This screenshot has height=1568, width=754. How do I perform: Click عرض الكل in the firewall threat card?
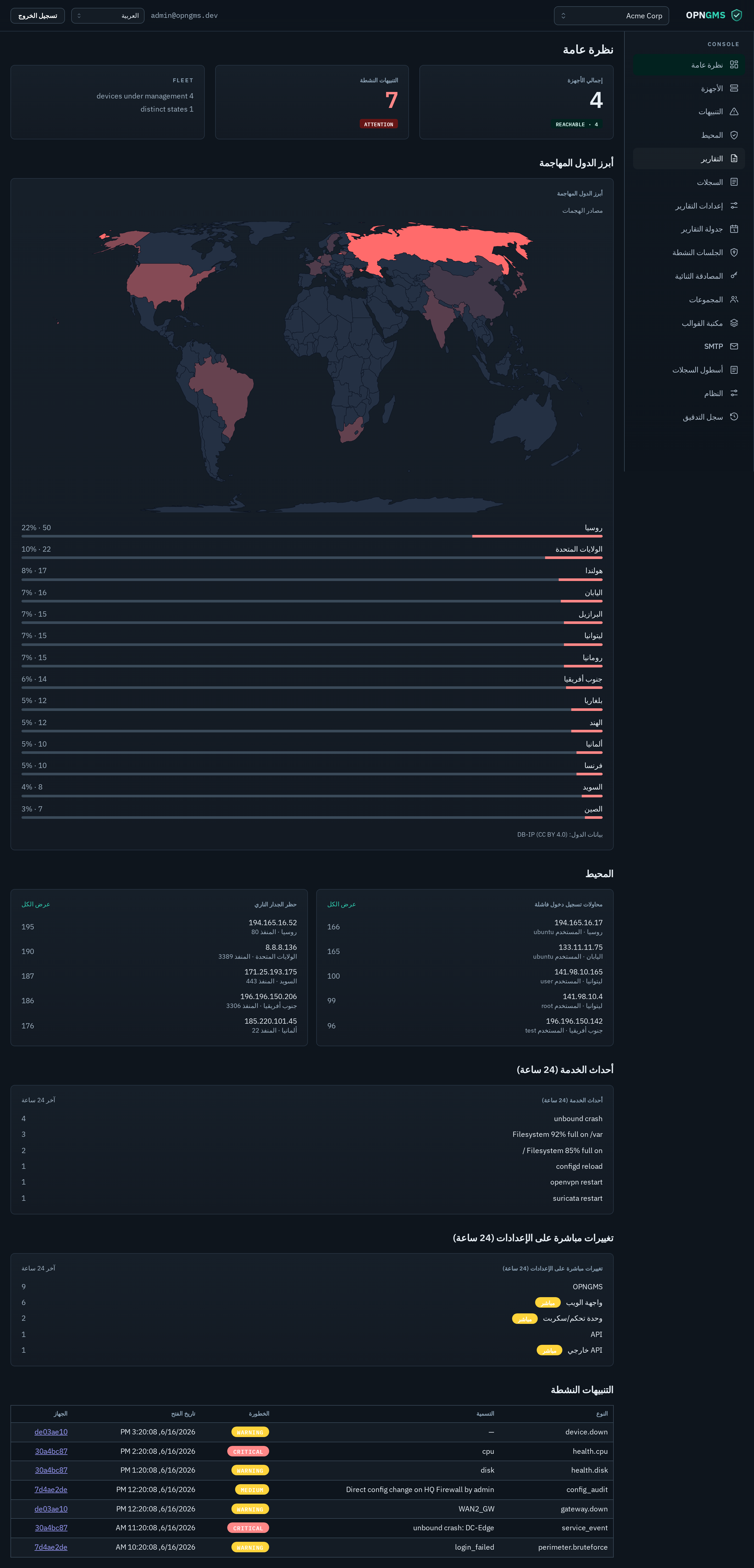[x=36, y=904]
